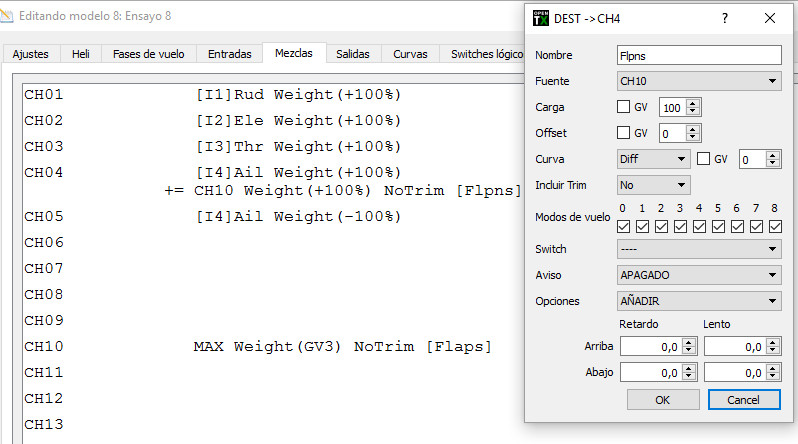Viewport: 798px width, 444px height.
Task: Switch to the Curvas tab
Action: [411, 54]
